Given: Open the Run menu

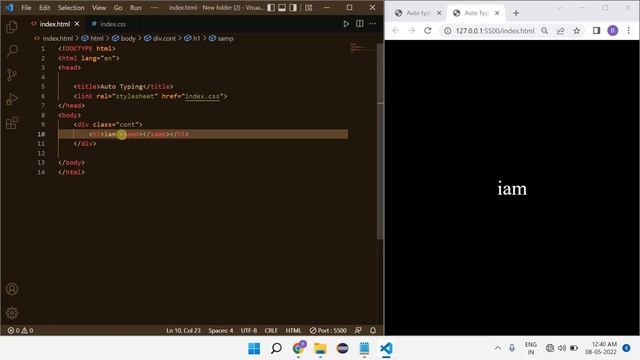Looking at the screenshot, I should point(136,8).
